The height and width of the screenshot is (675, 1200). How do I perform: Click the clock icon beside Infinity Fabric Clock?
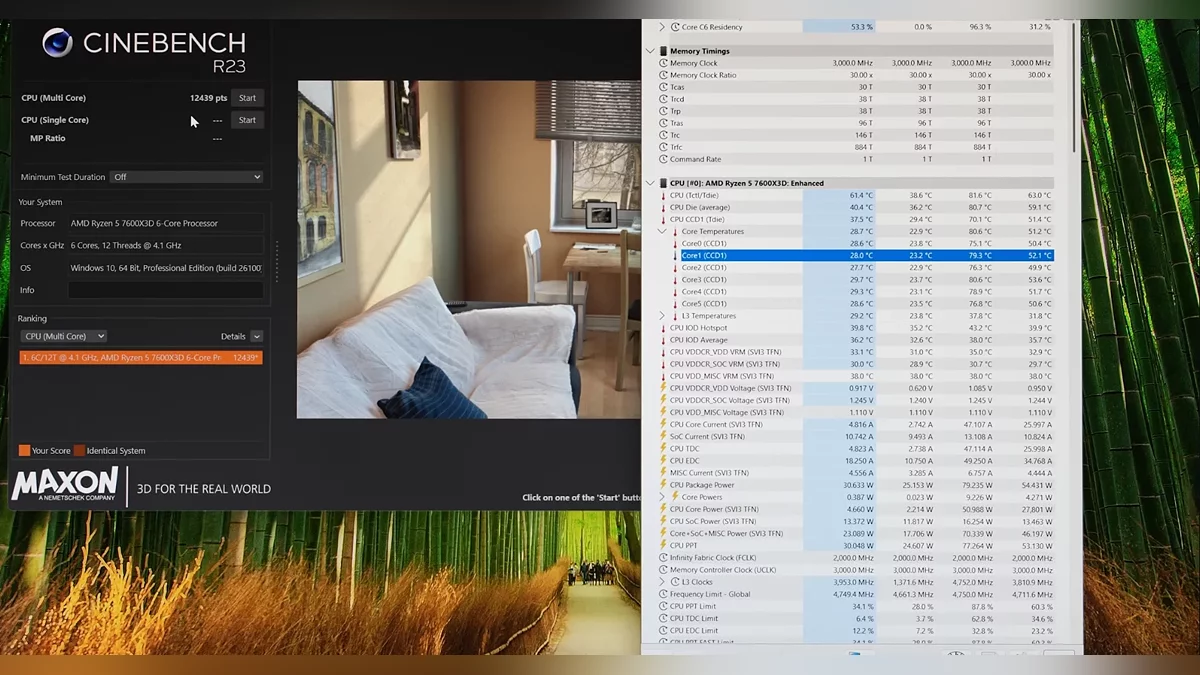click(663, 558)
